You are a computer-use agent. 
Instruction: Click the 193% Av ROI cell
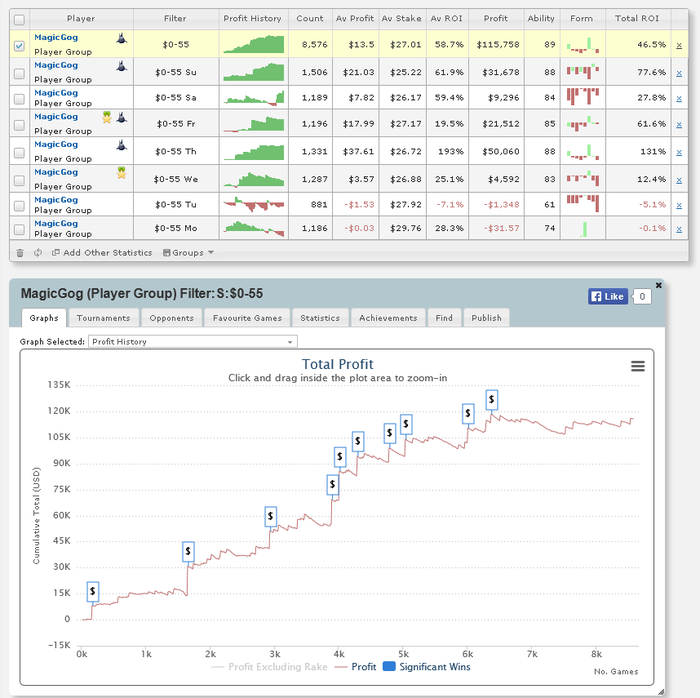coord(447,151)
